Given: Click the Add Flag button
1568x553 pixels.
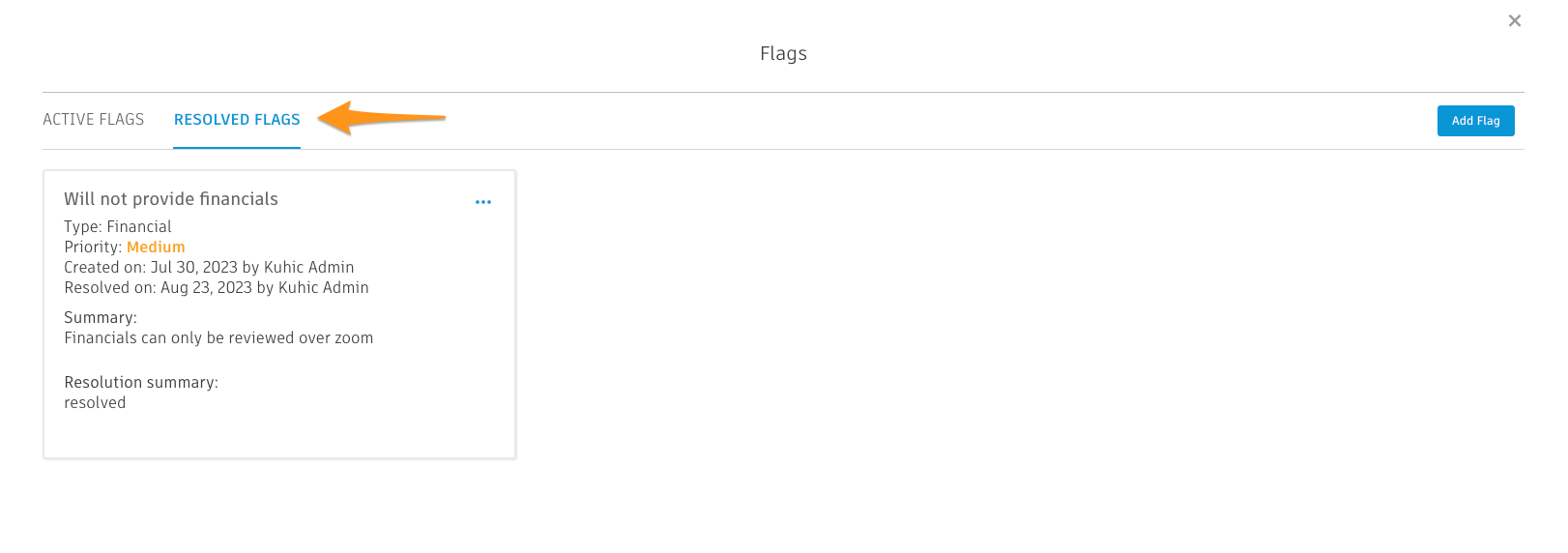Looking at the screenshot, I should (x=1475, y=121).
